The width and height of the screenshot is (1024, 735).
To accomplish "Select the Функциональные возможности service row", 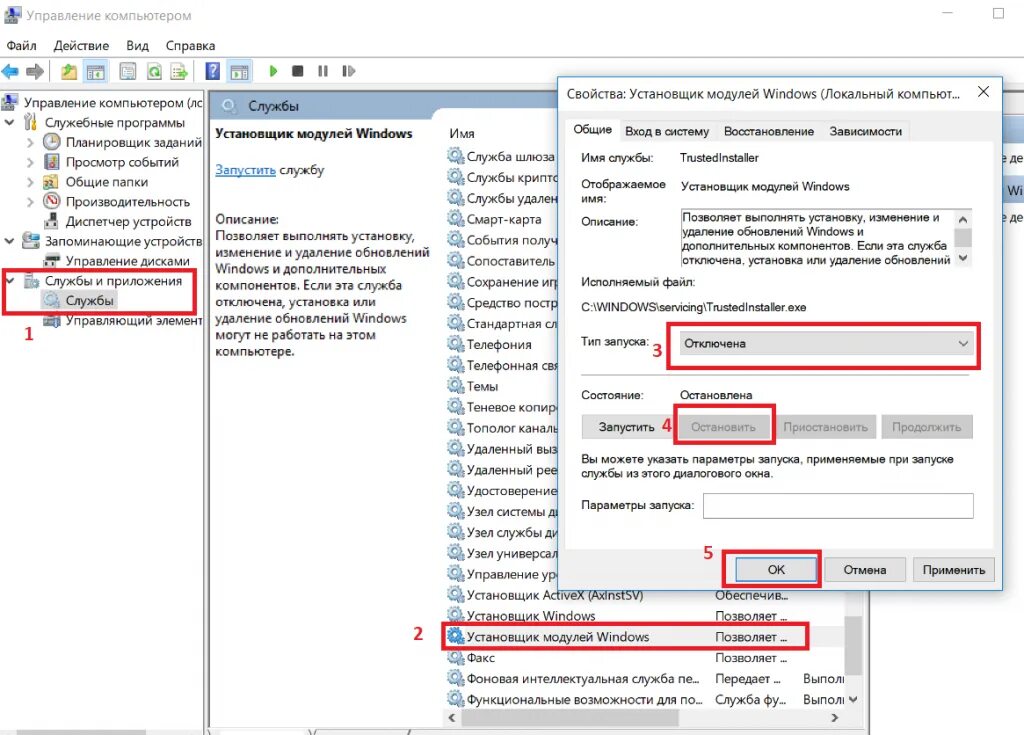I will click(x=644, y=700).
